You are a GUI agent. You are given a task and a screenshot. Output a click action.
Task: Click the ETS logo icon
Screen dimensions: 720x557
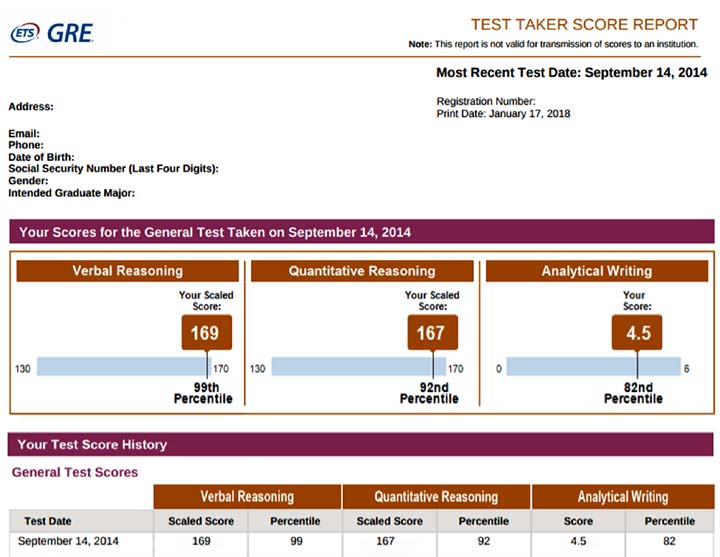tap(25, 33)
